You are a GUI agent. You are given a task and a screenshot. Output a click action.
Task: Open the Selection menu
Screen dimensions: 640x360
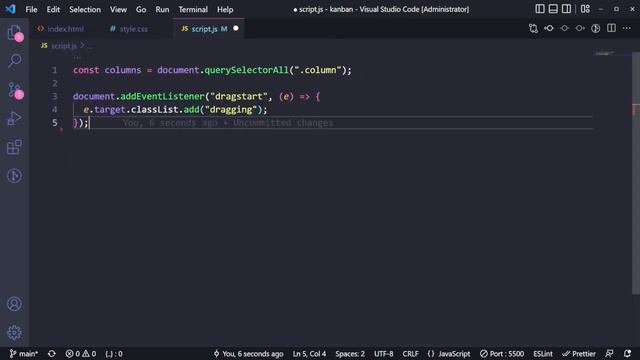click(85, 9)
